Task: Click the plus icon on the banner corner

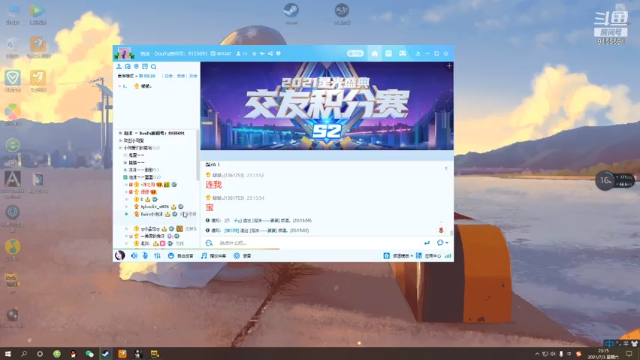Action: click(449, 66)
